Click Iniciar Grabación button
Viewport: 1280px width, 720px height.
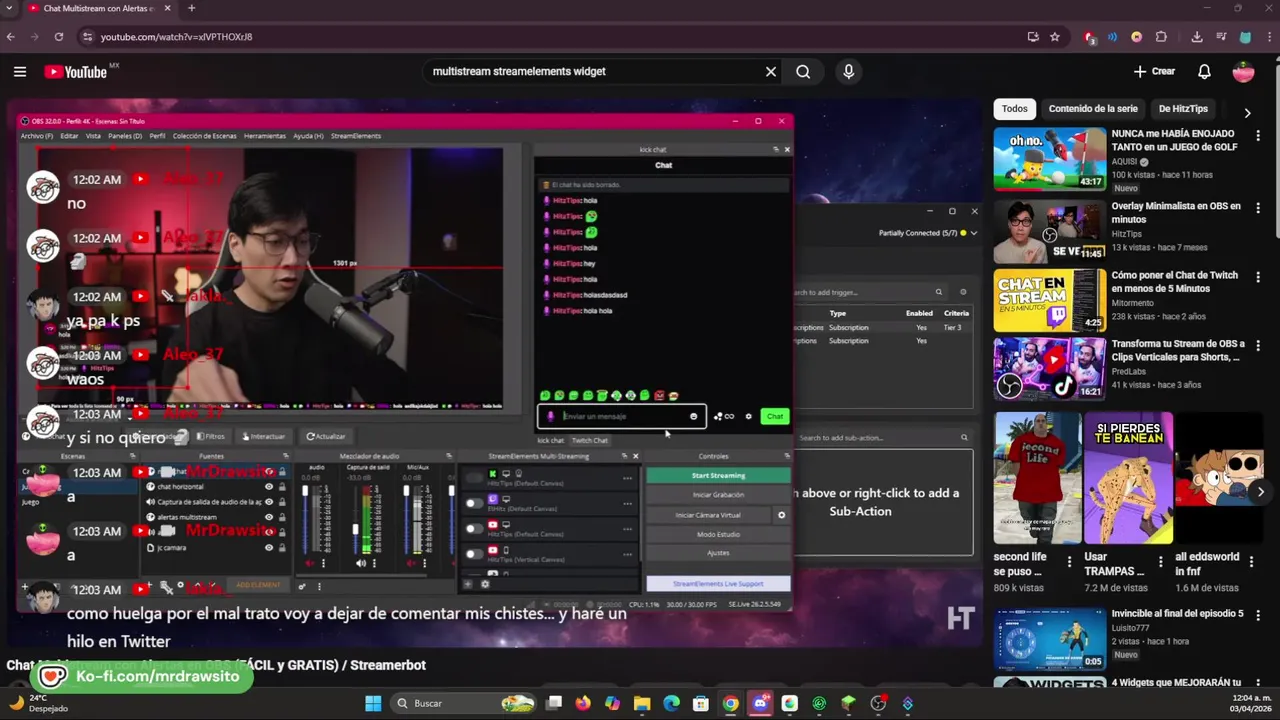tap(718, 495)
